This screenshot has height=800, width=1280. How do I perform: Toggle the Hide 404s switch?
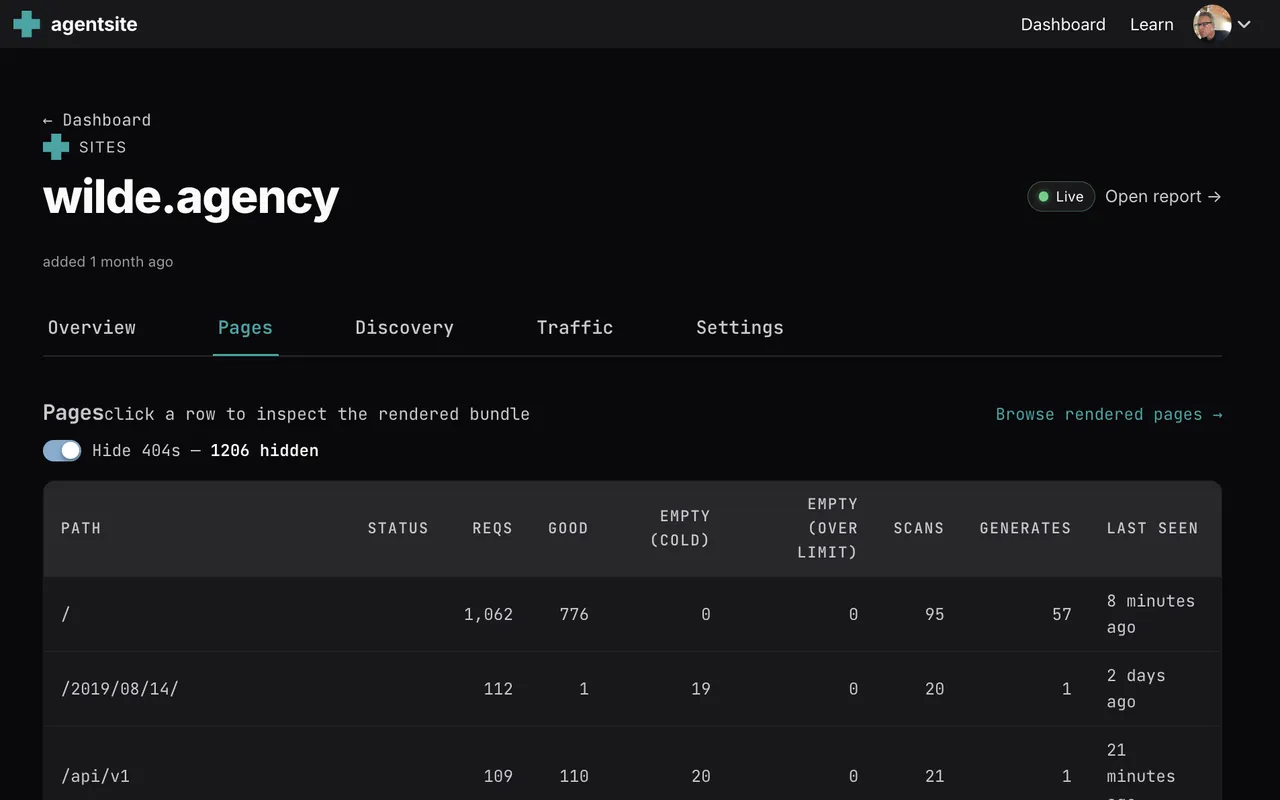[x=62, y=450]
